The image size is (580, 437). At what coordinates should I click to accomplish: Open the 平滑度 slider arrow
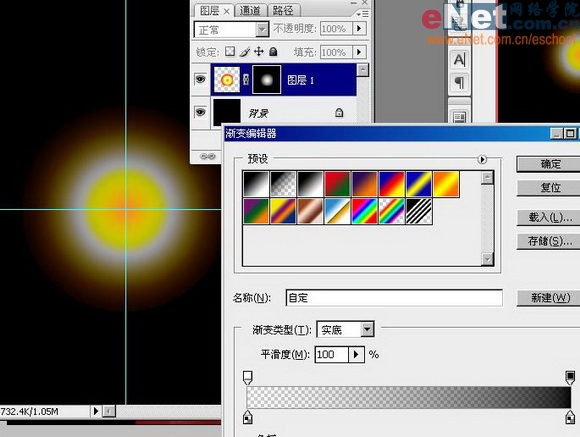tap(356, 354)
